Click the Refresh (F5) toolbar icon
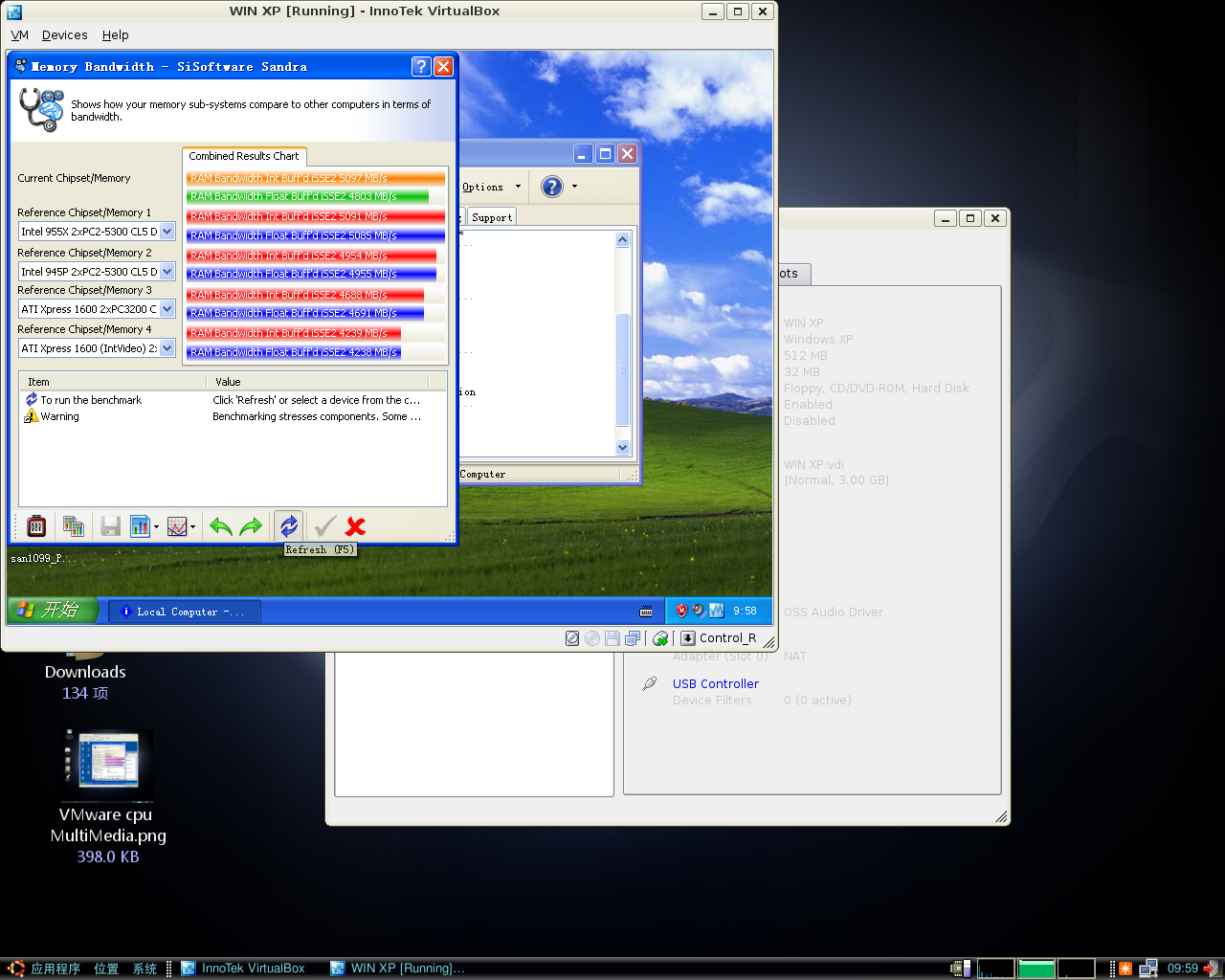Viewport: 1225px width, 980px height. pyautogui.click(x=289, y=526)
